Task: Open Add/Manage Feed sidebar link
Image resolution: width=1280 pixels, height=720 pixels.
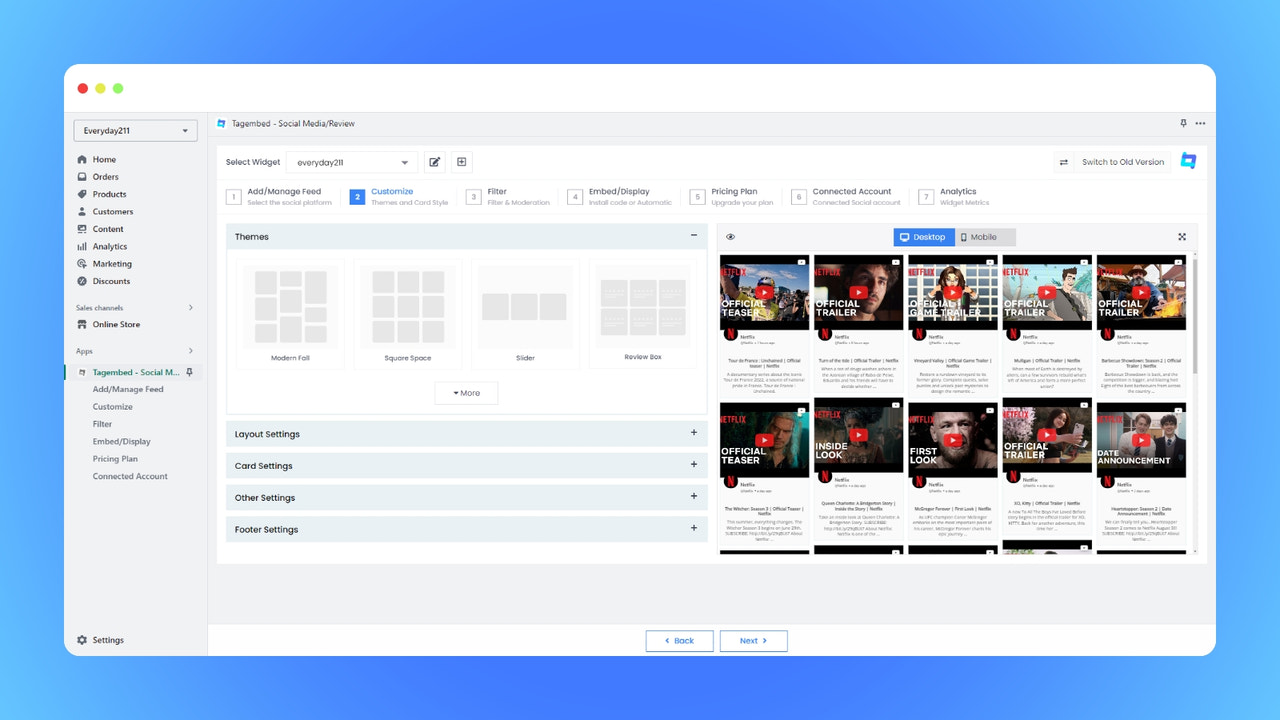Action: (128, 389)
